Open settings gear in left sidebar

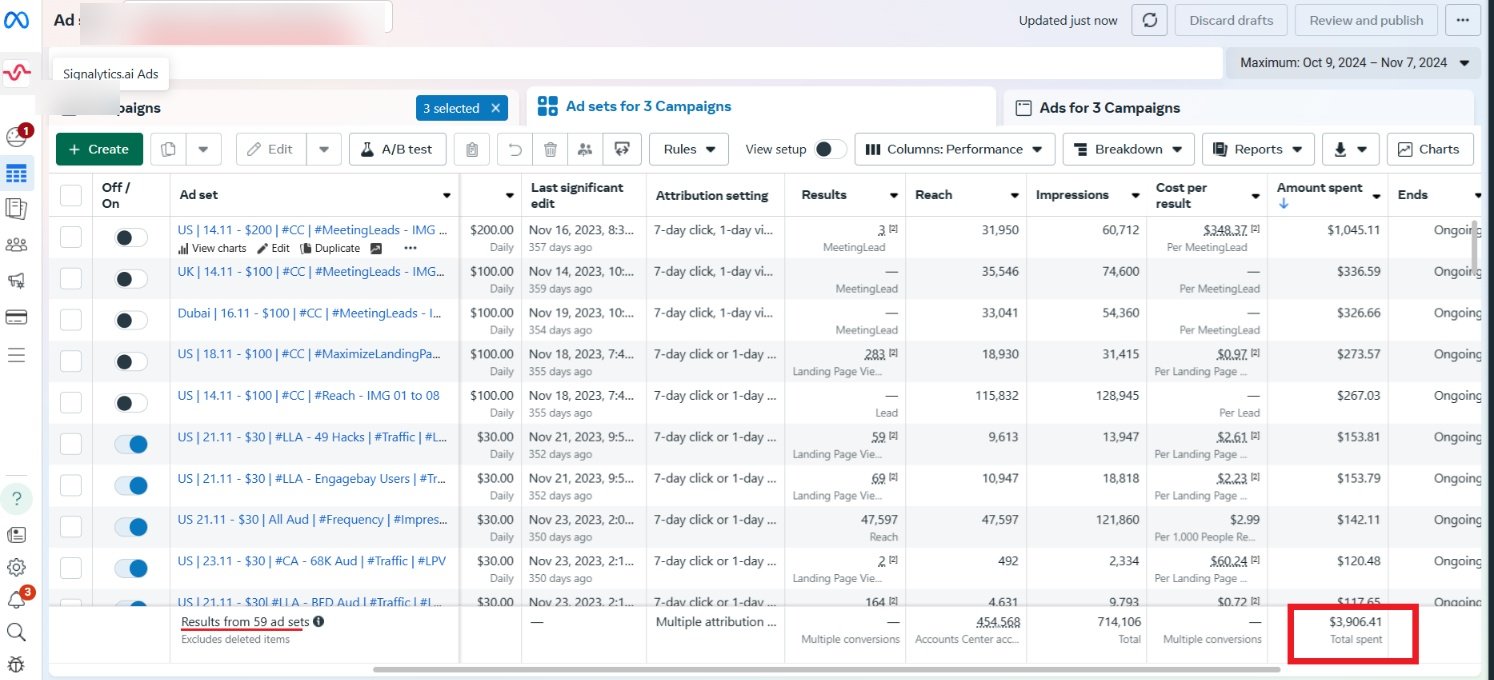[x=16, y=567]
